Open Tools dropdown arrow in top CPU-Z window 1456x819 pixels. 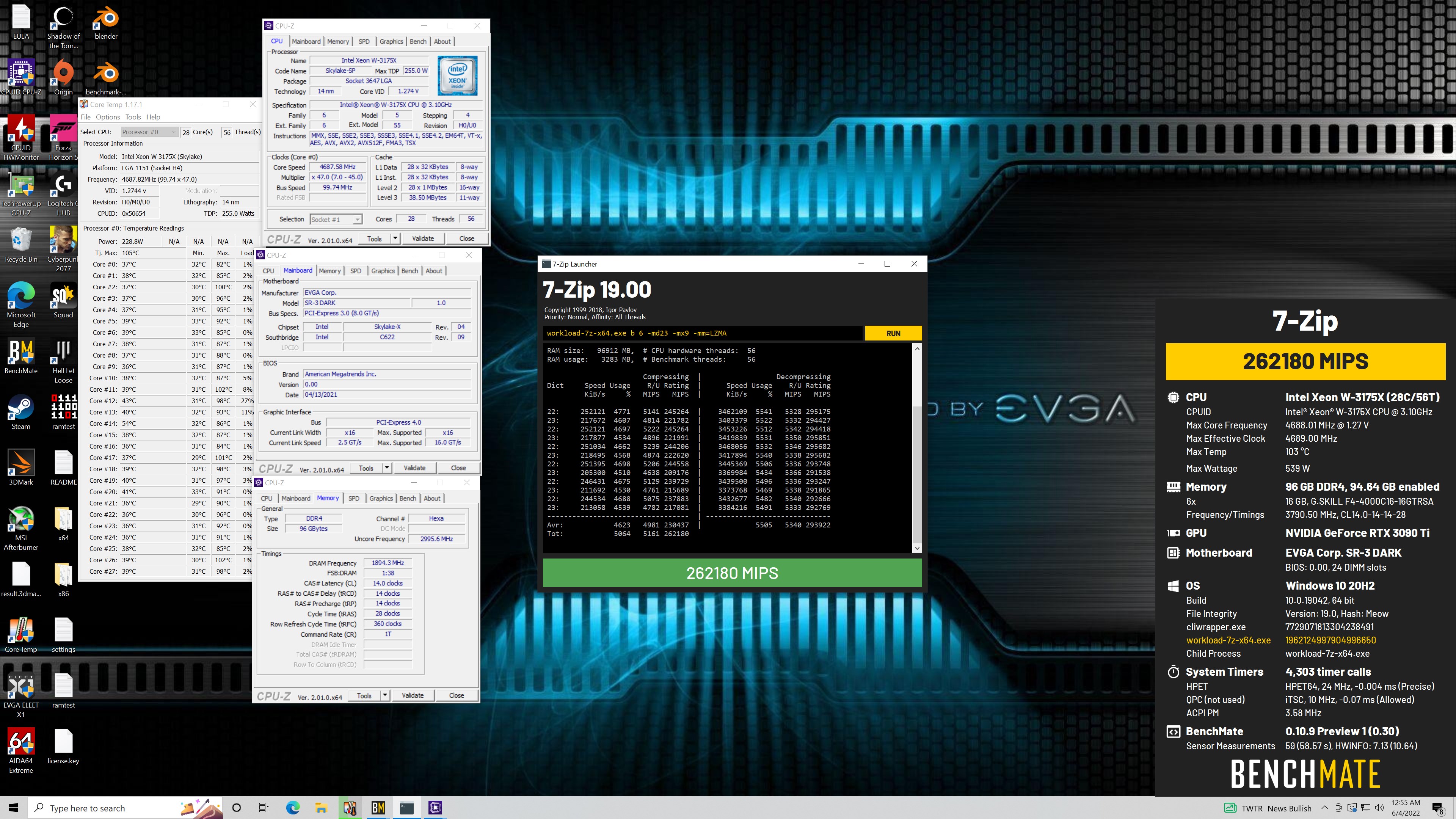[395, 238]
